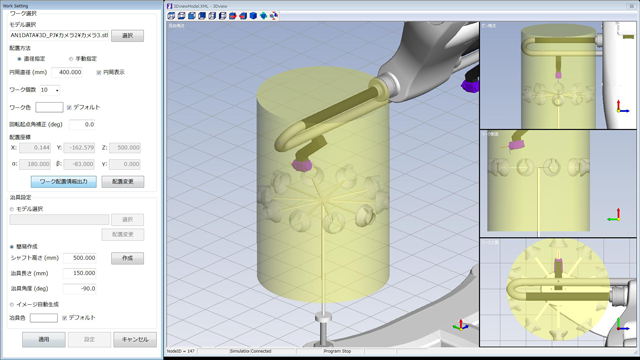Click the multicolor axis rotation toolbar icon

tap(273, 16)
